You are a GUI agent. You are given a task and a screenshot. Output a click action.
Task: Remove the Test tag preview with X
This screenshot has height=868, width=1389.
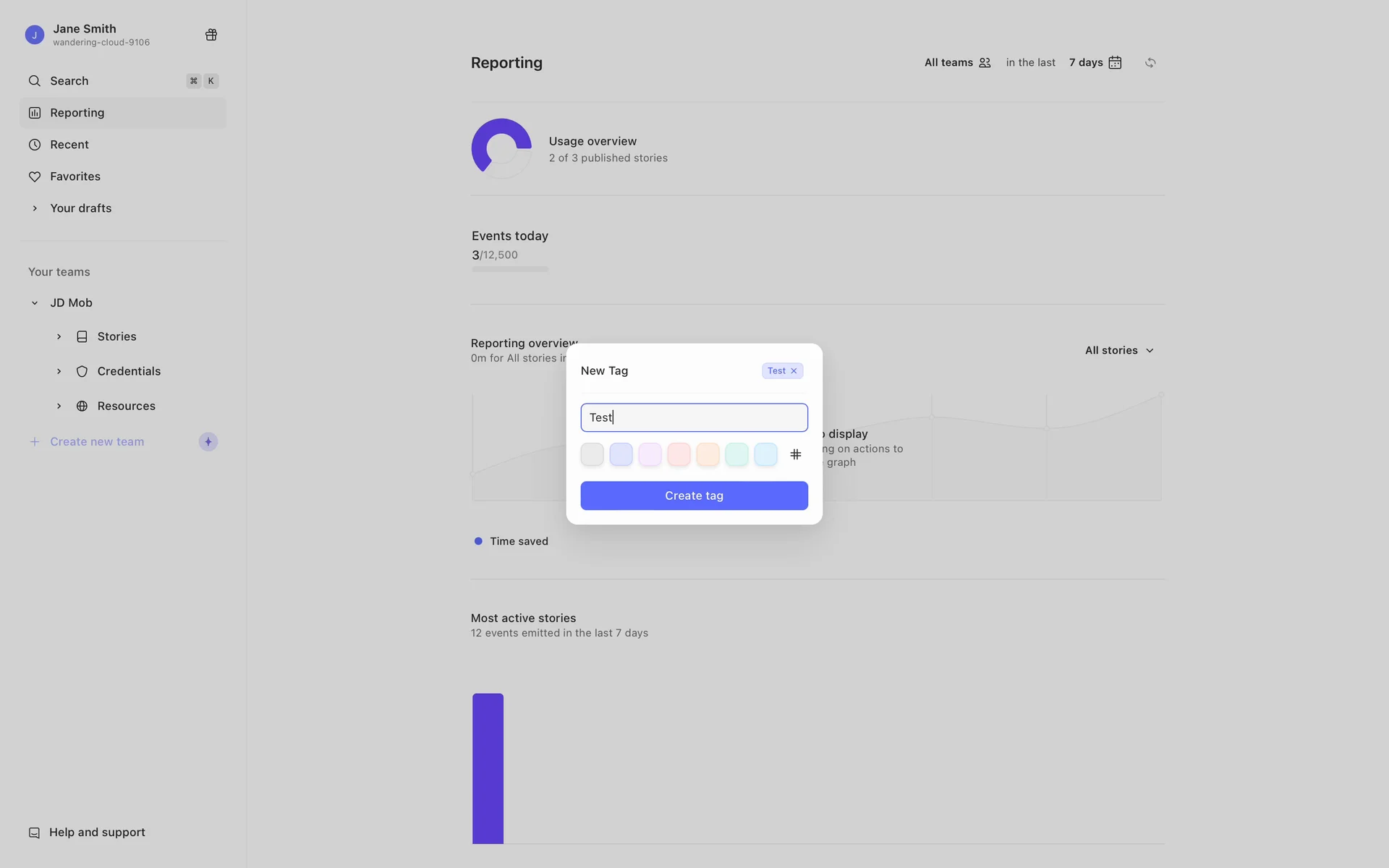[x=794, y=371]
